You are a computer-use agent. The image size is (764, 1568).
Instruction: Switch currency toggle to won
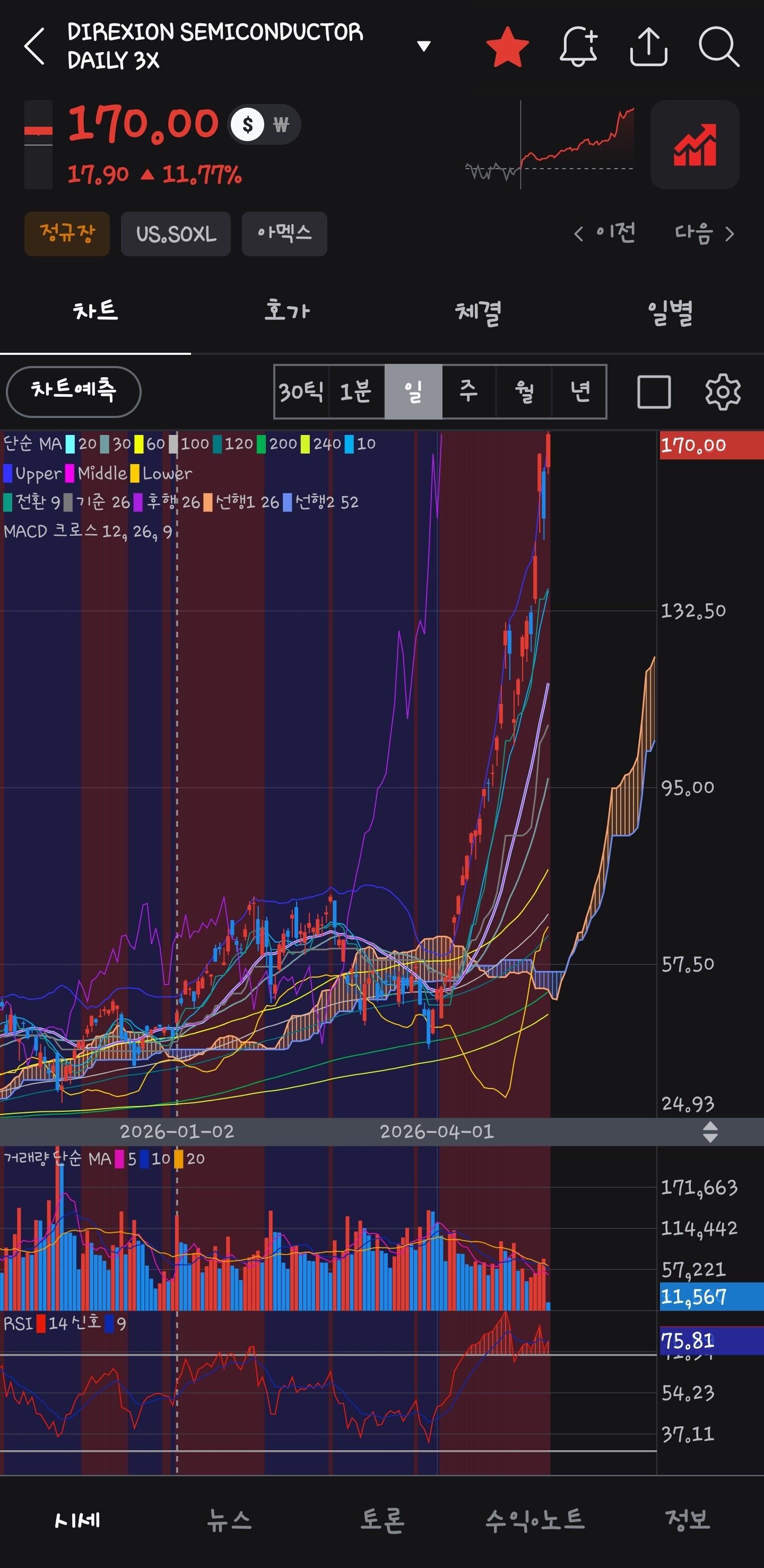(x=281, y=125)
